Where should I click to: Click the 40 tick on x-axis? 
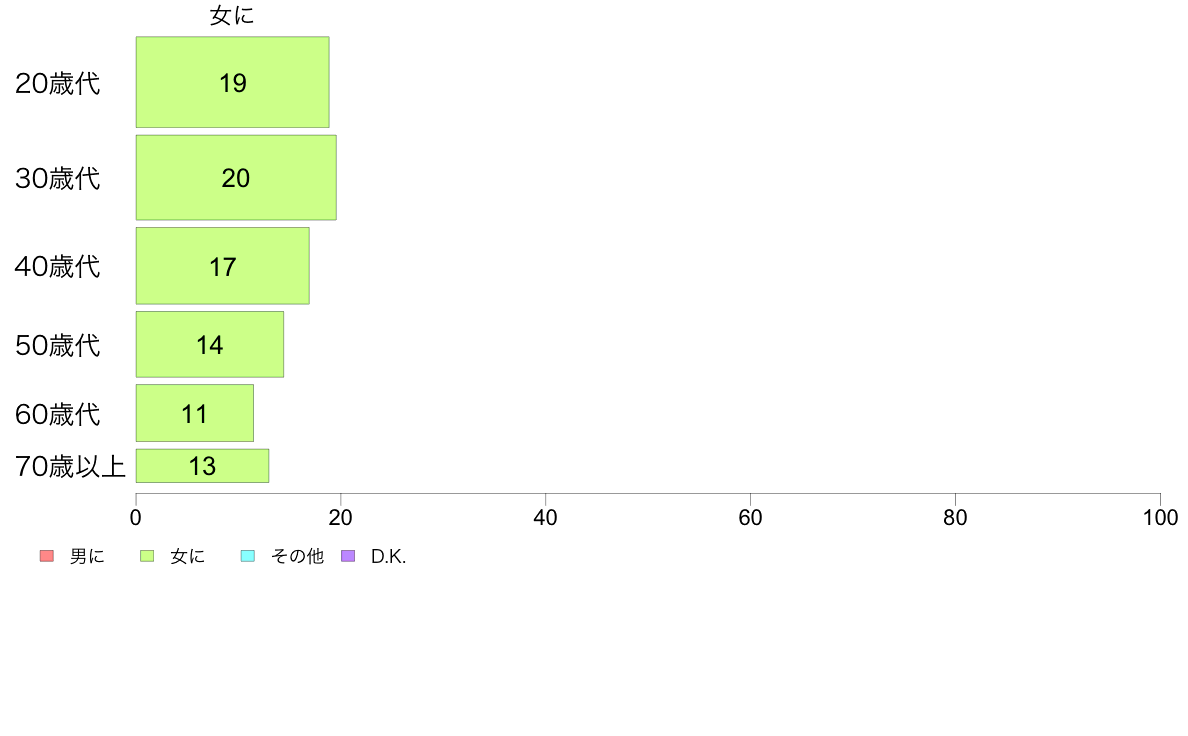tap(546, 518)
